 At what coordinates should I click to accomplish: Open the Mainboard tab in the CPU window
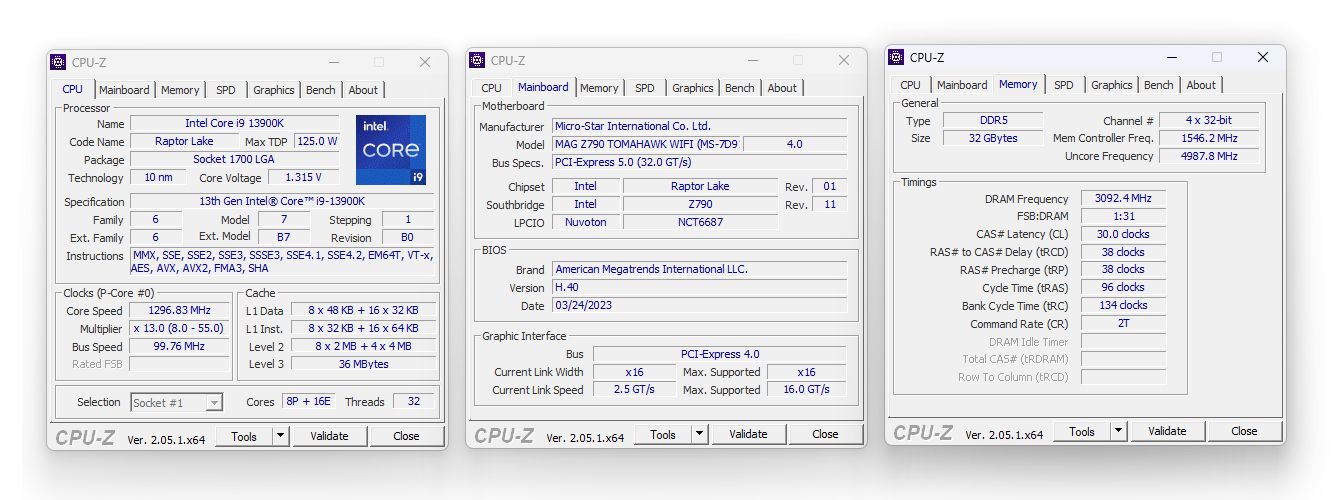(x=124, y=90)
